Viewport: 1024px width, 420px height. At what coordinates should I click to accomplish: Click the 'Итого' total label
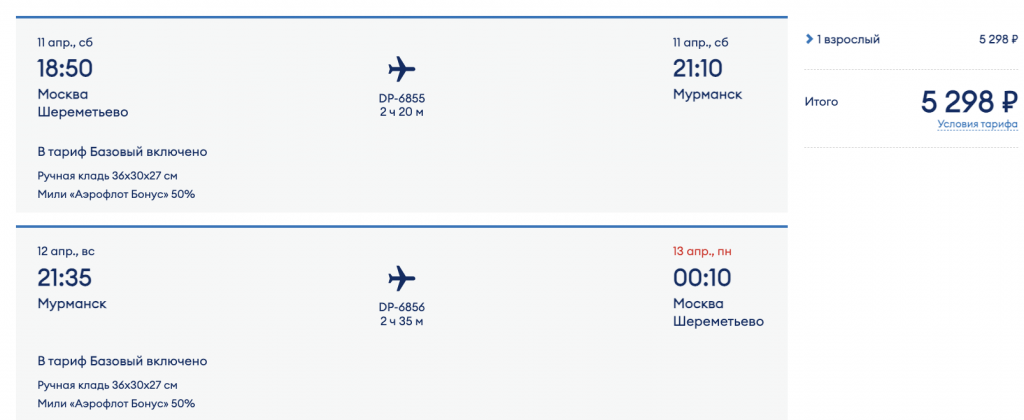coord(821,102)
